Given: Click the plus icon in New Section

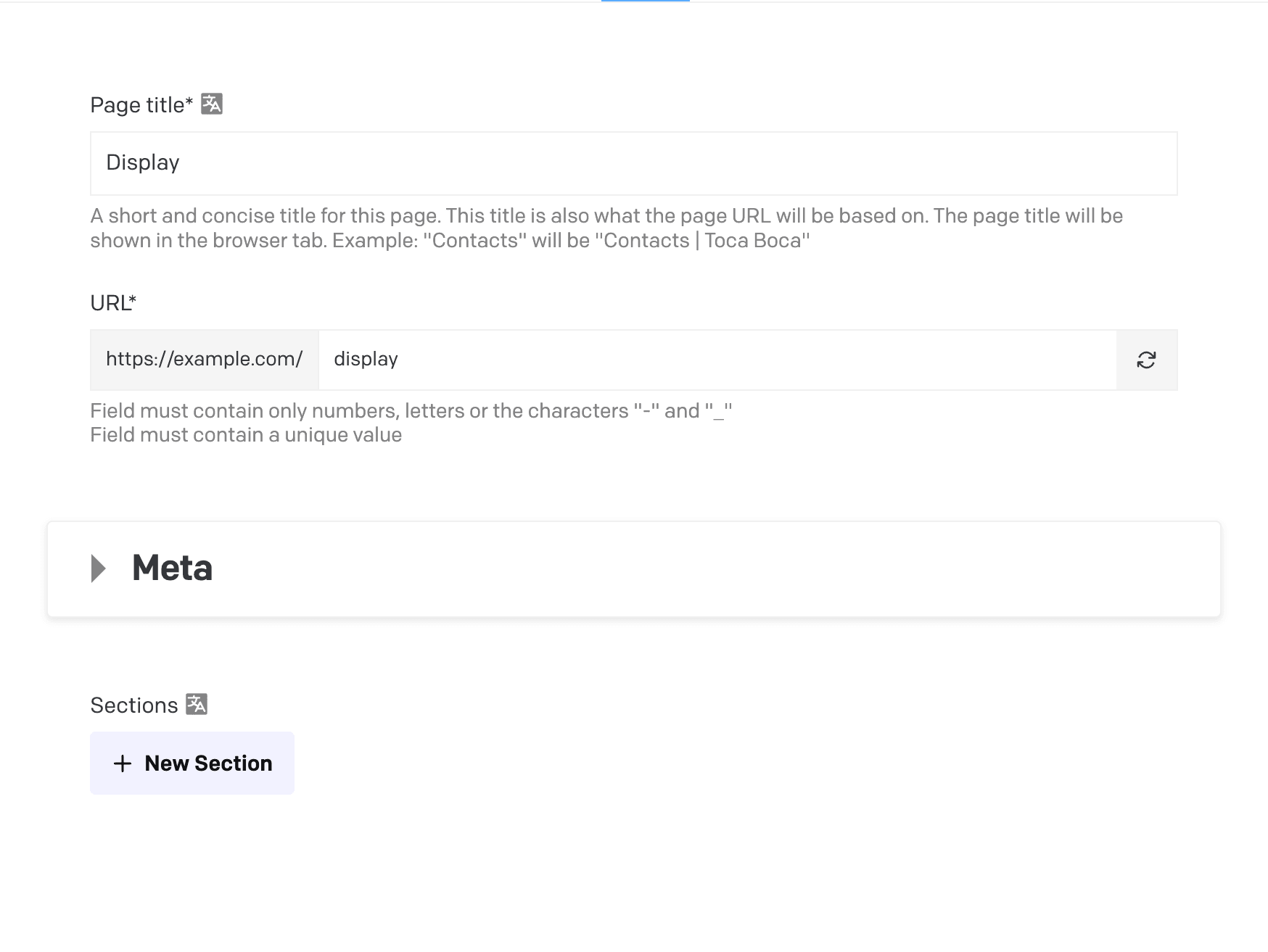Looking at the screenshot, I should point(123,763).
